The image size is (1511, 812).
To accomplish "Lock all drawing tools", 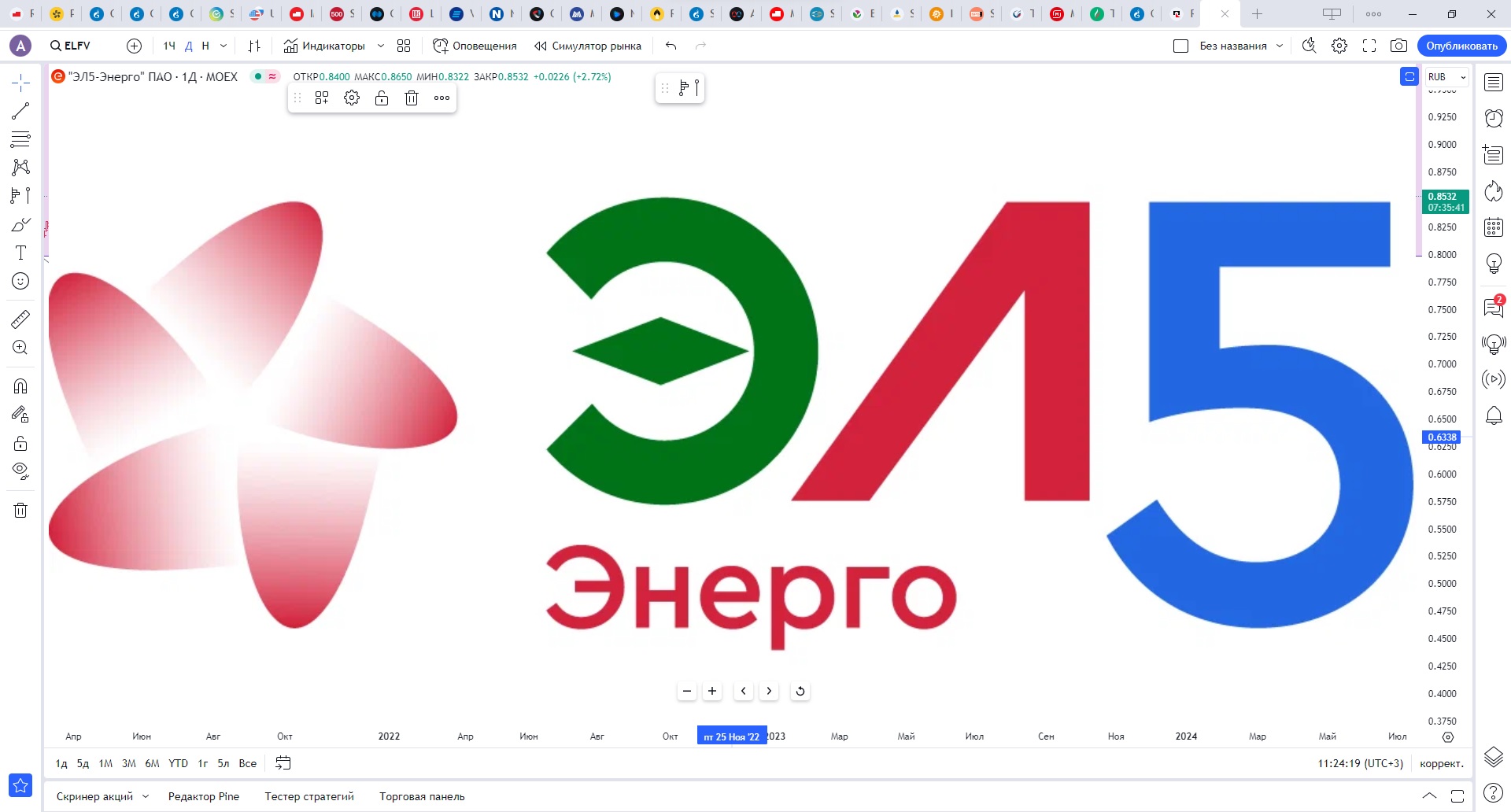I will click(20, 443).
